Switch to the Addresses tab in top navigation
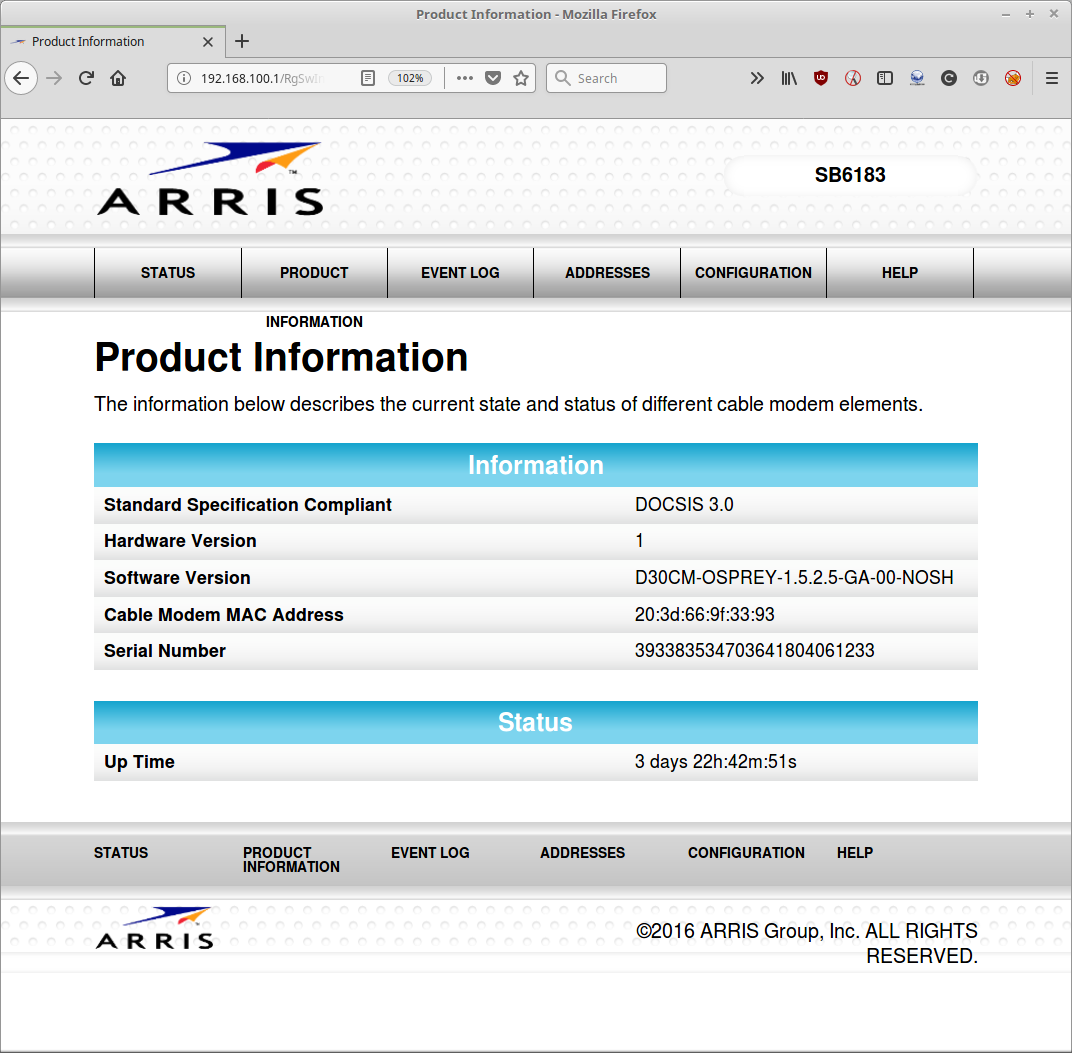This screenshot has height=1053, width=1072. click(x=607, y=273)
